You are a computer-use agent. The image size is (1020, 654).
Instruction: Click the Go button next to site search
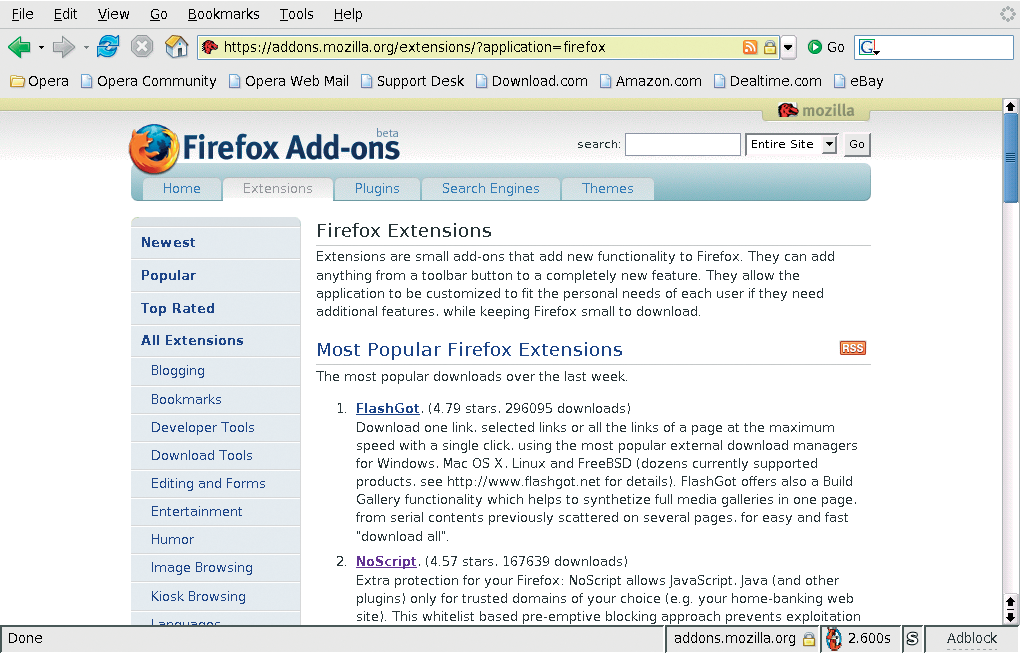857,144
